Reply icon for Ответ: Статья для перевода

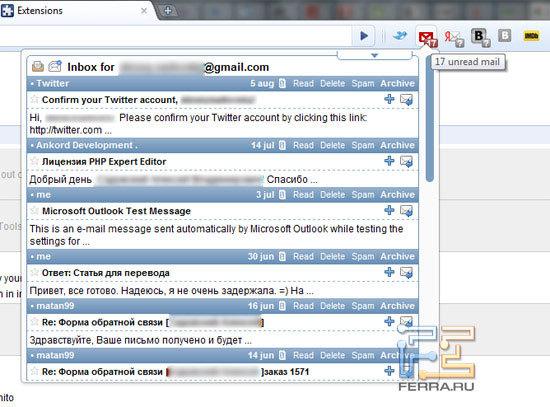407,273
